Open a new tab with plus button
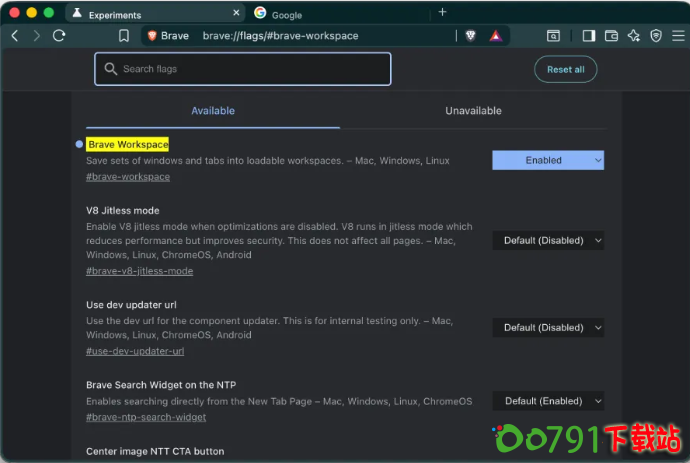This screenshot has width=690, height=463. tap(442, 12)
